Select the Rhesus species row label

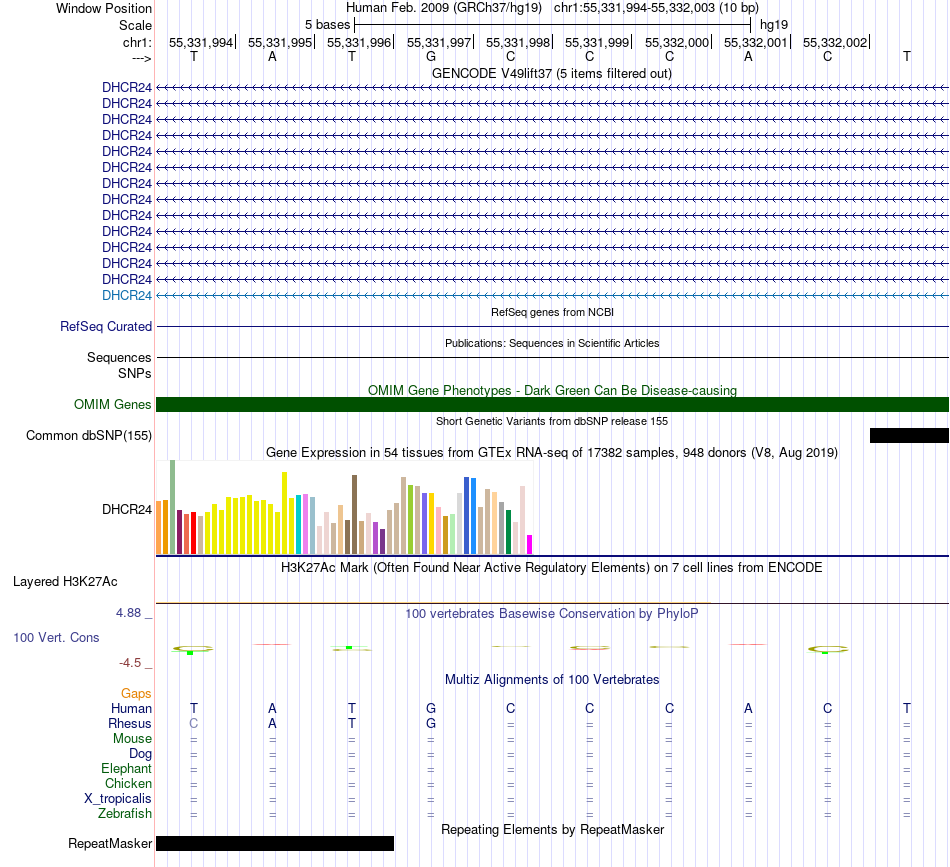click(x=130, y=723)
